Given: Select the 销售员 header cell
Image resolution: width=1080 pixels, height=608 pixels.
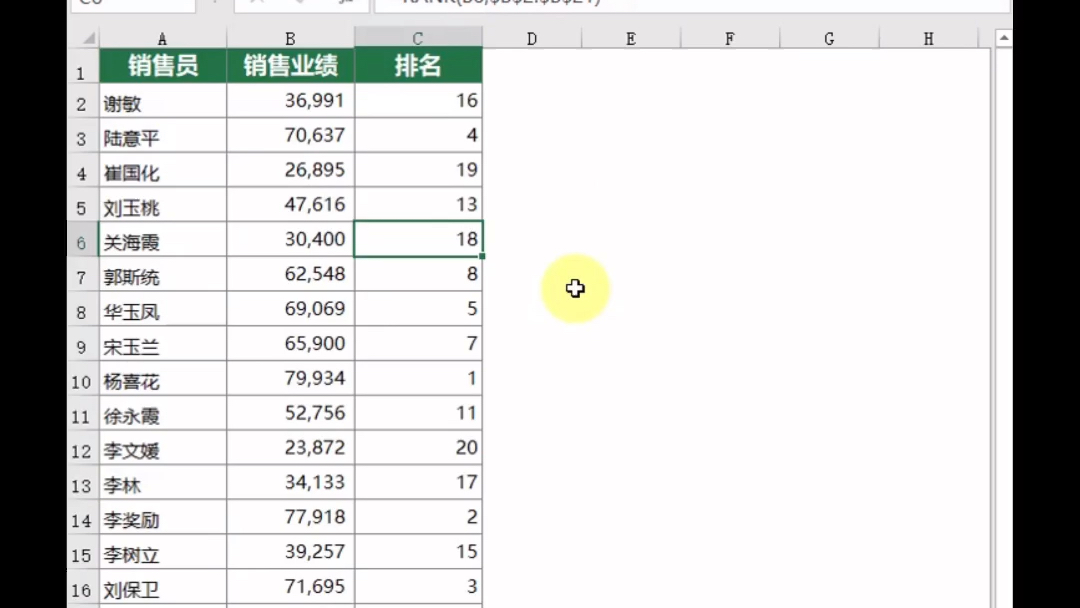Looking at the screenshot, I should tap(162, 65).
